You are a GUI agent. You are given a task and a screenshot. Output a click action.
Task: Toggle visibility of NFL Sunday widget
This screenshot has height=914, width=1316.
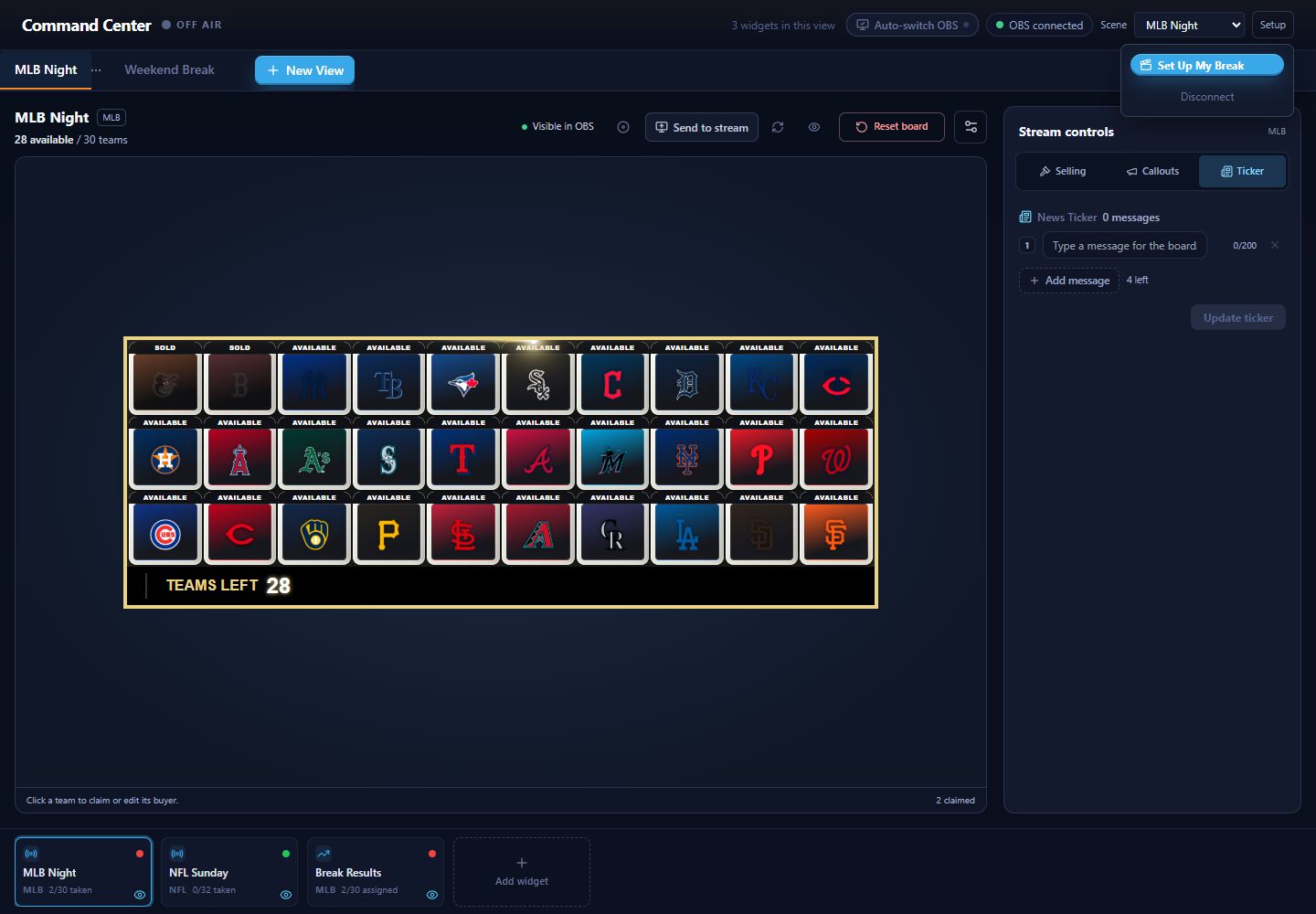point(286,895)
